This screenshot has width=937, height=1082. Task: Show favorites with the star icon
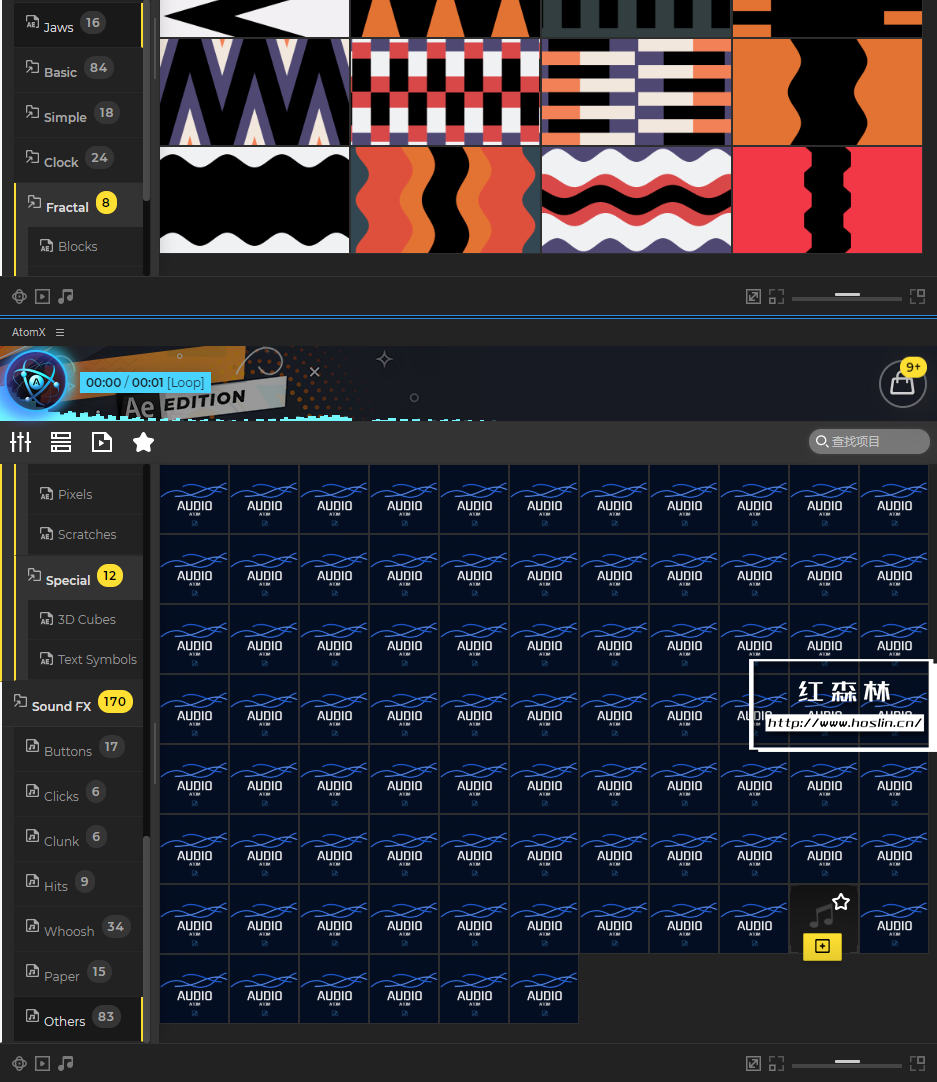point(144,442)
